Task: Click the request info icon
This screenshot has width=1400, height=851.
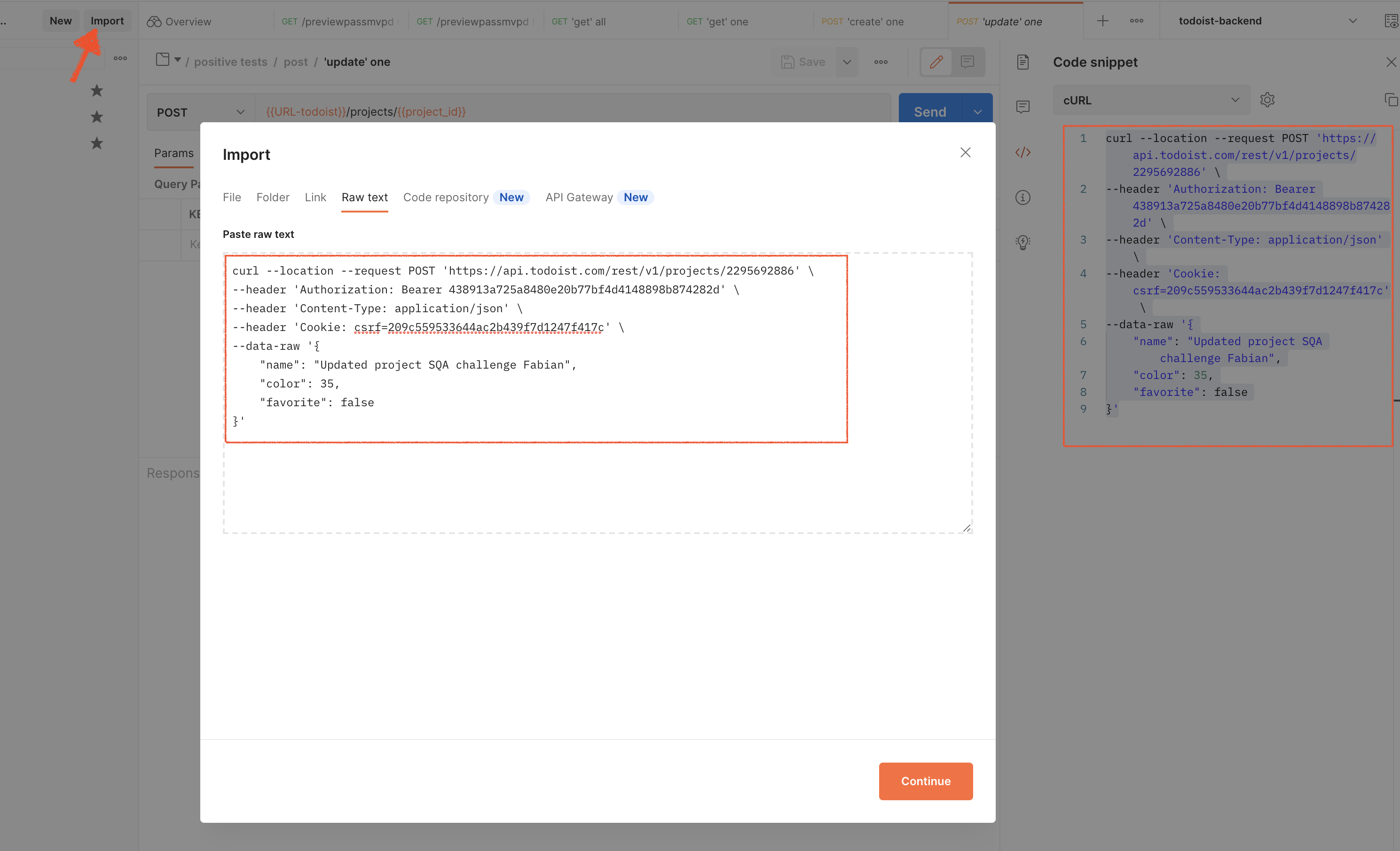Action: [1022, 197]
